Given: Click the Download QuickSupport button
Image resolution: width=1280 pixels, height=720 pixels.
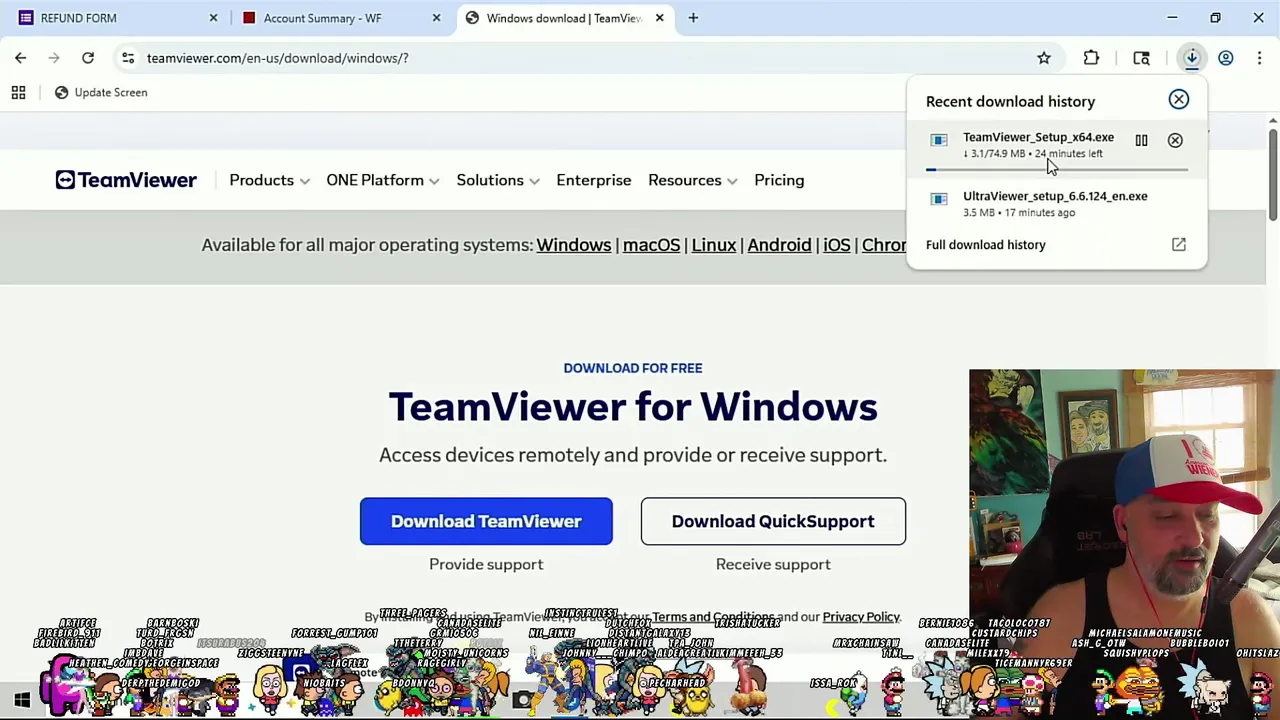Looking at the screenshot, I should pyautogui.click(x=773, y=521).
